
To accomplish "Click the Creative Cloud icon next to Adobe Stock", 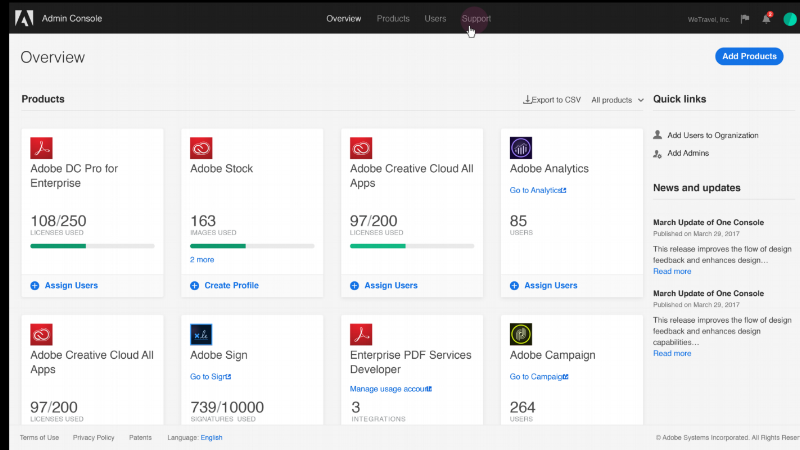I will [x=361, y=148].
